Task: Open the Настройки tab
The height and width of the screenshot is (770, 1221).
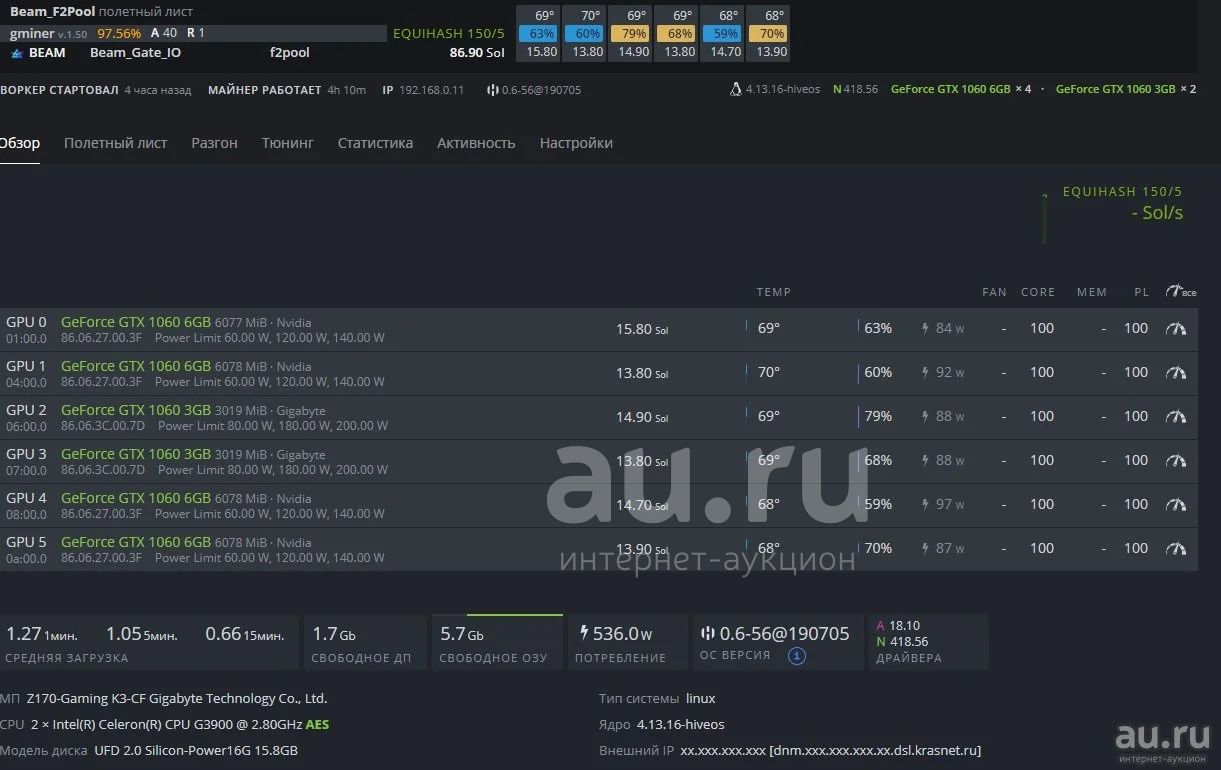Action: coord(576,143)
